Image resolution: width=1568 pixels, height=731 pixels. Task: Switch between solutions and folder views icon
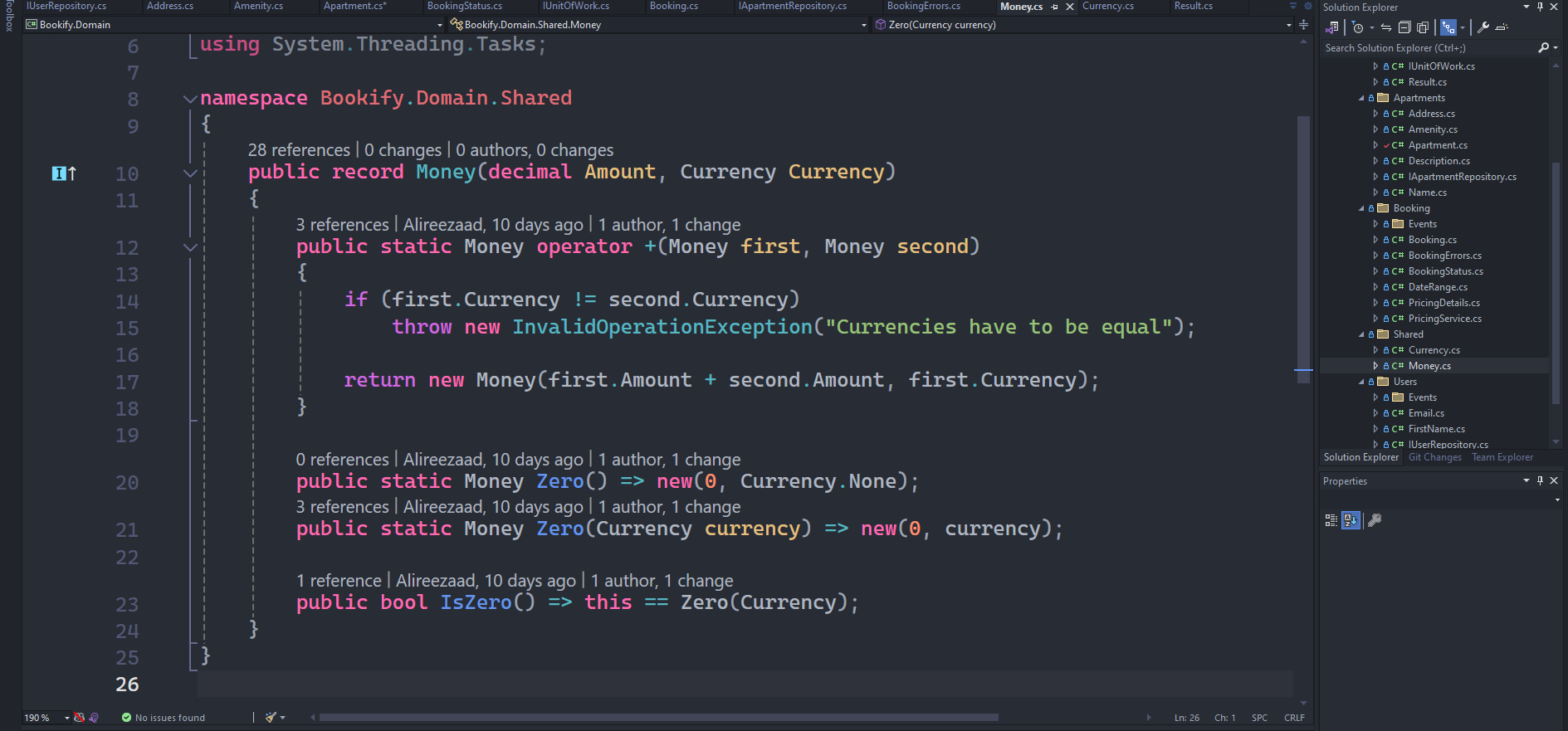tap(1333, 27)
